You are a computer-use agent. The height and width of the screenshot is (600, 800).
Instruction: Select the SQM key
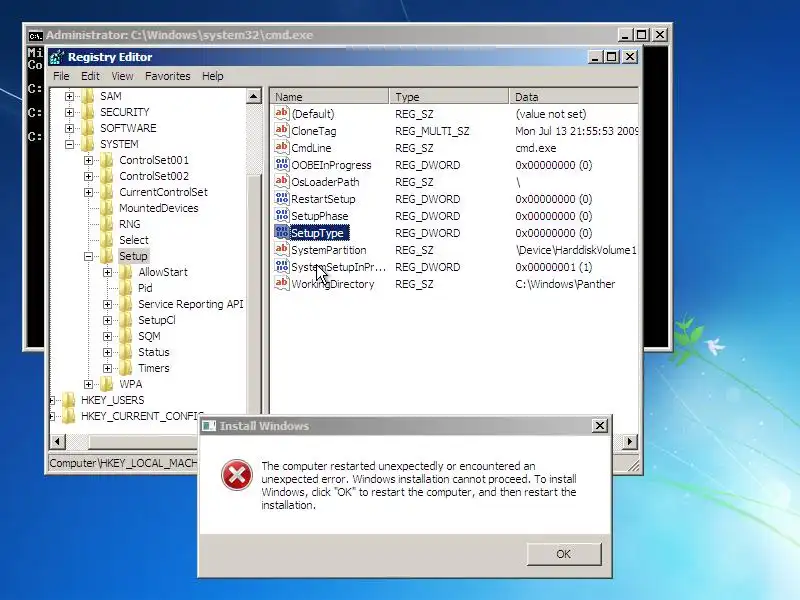click(149, 336)
